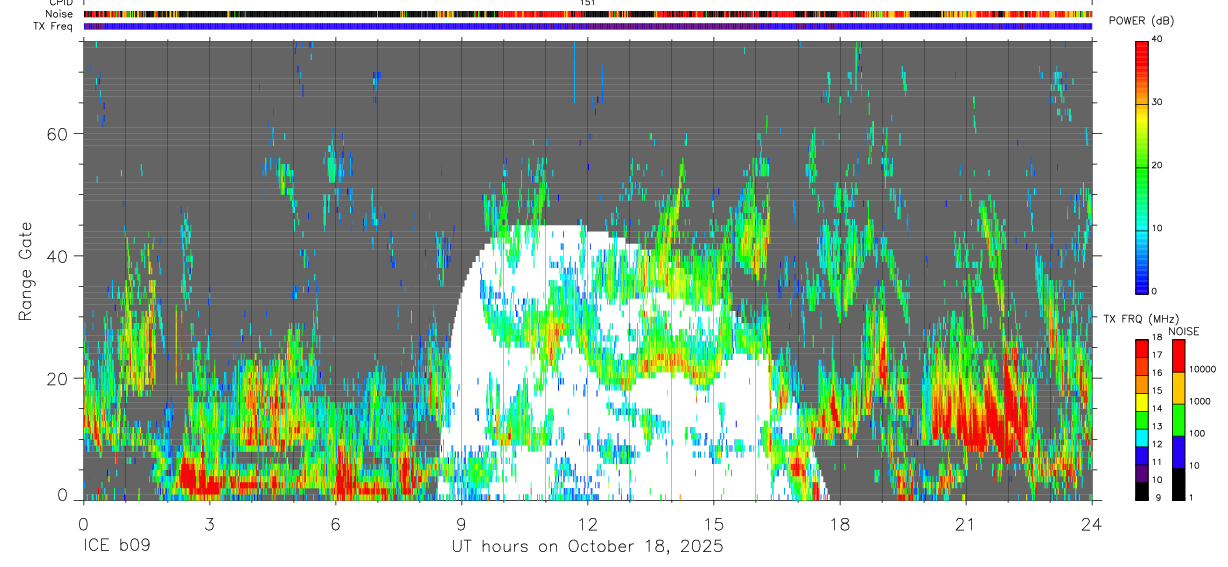Click the 24 tick on UT hours axis
The height and width of the screenshot is (567, 1228).
[x=1092, y=524]
